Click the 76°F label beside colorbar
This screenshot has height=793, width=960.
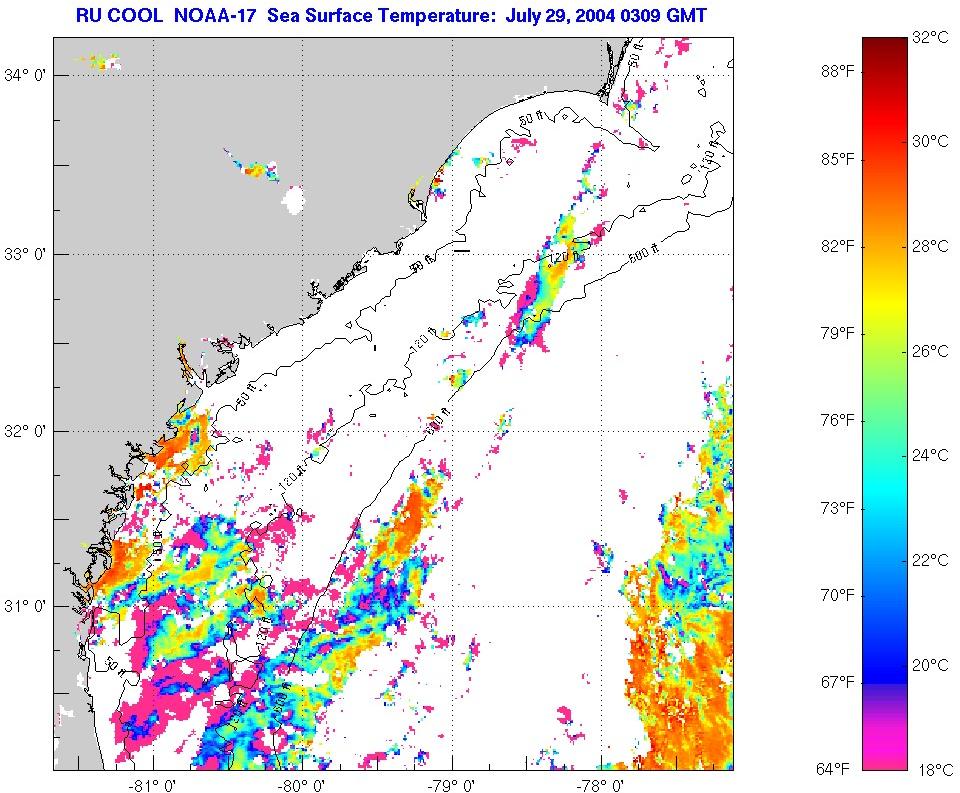837,421
